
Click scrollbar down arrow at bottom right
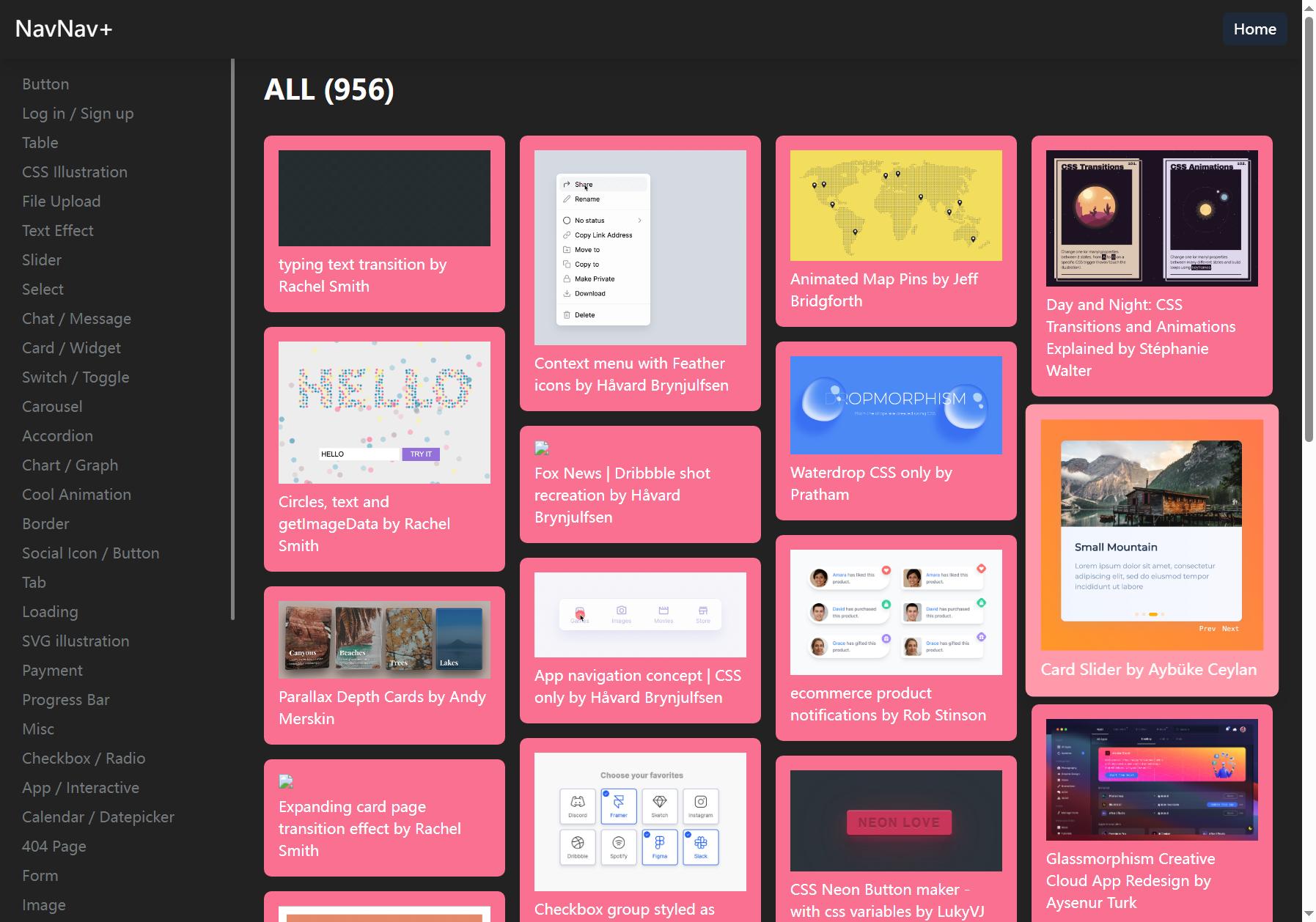(x=1309, y=915)
